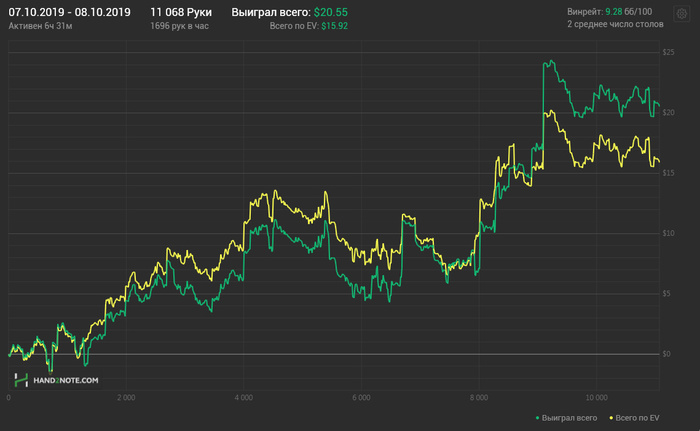The image size is (700, 431).
Task: Click the Hand2Note logo icon
Action: pos(21,380)
